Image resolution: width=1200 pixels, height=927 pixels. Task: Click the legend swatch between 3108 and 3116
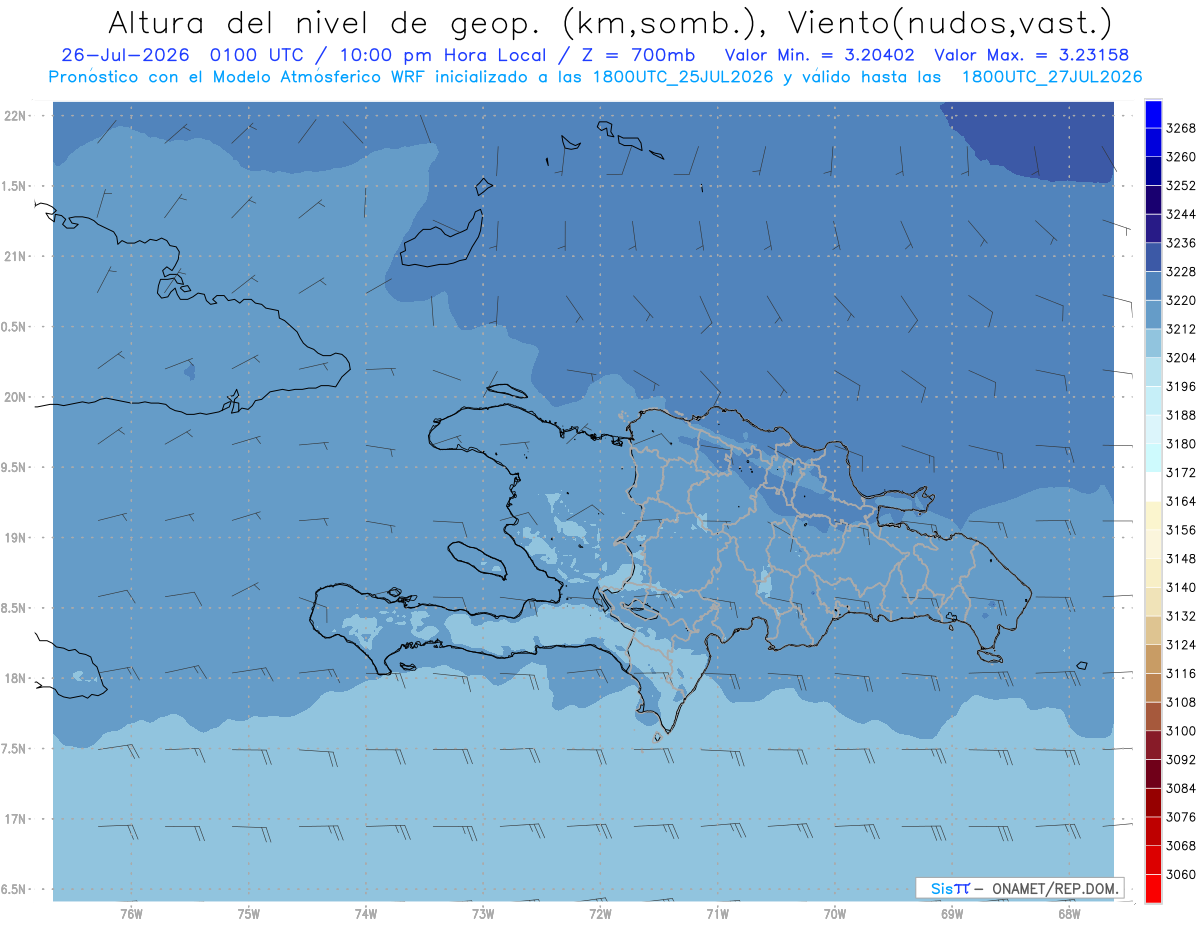(1153, 687)
